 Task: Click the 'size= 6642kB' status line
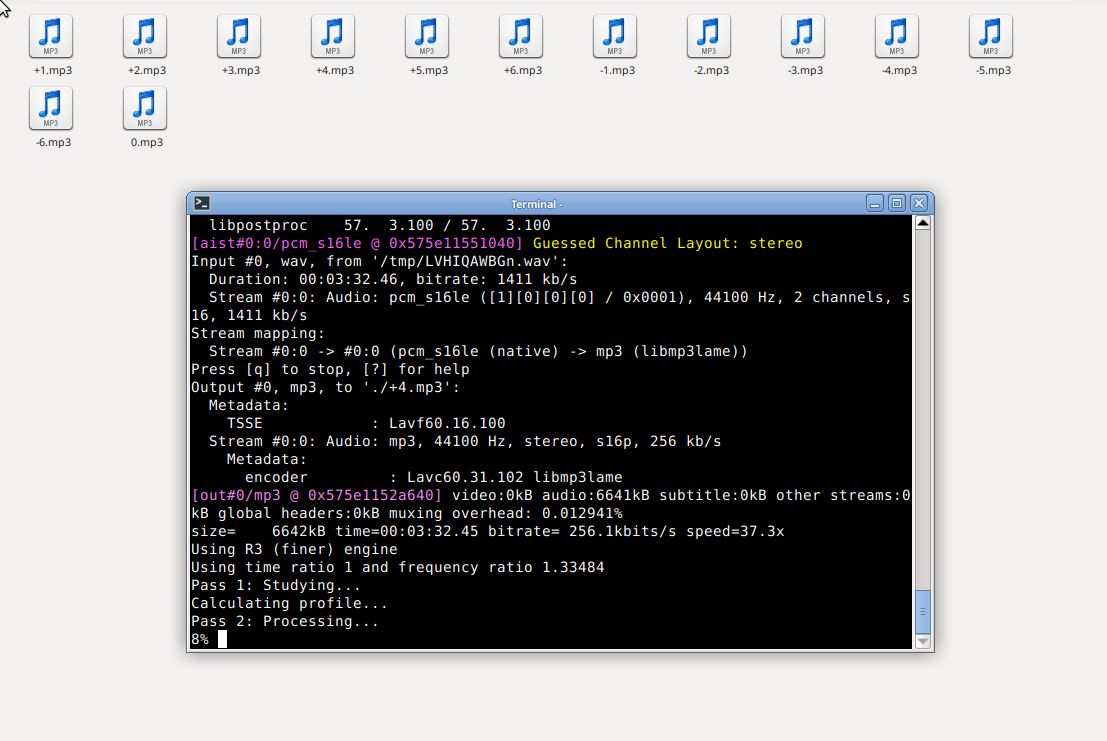tap(487, 531)
